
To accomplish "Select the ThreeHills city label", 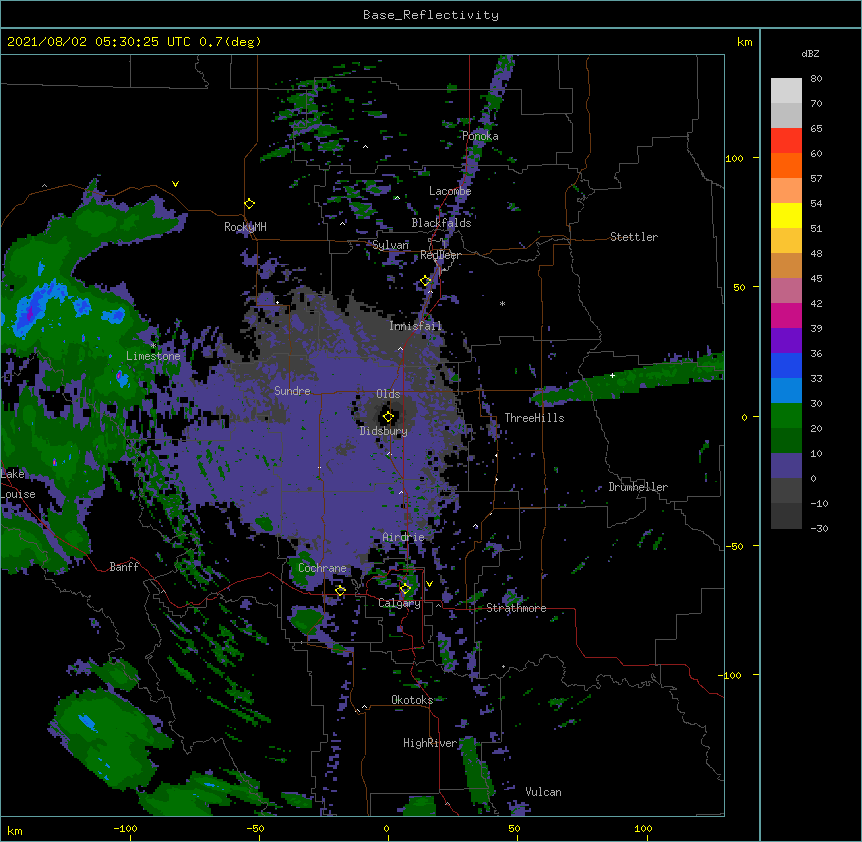I will 534,418.
